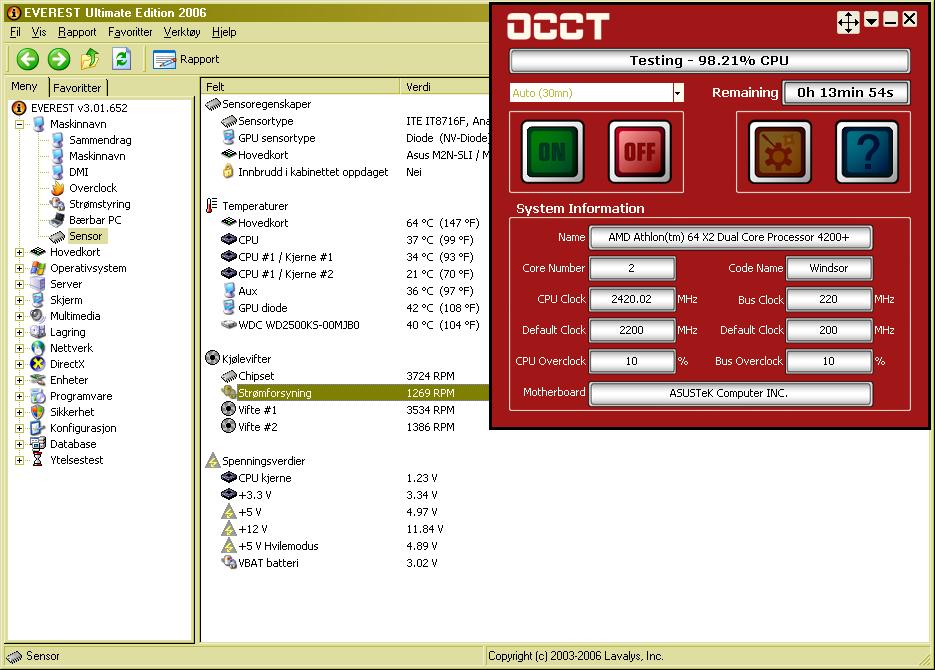
Task: Click the Up level arrow icon
Action: coord(90,59)
